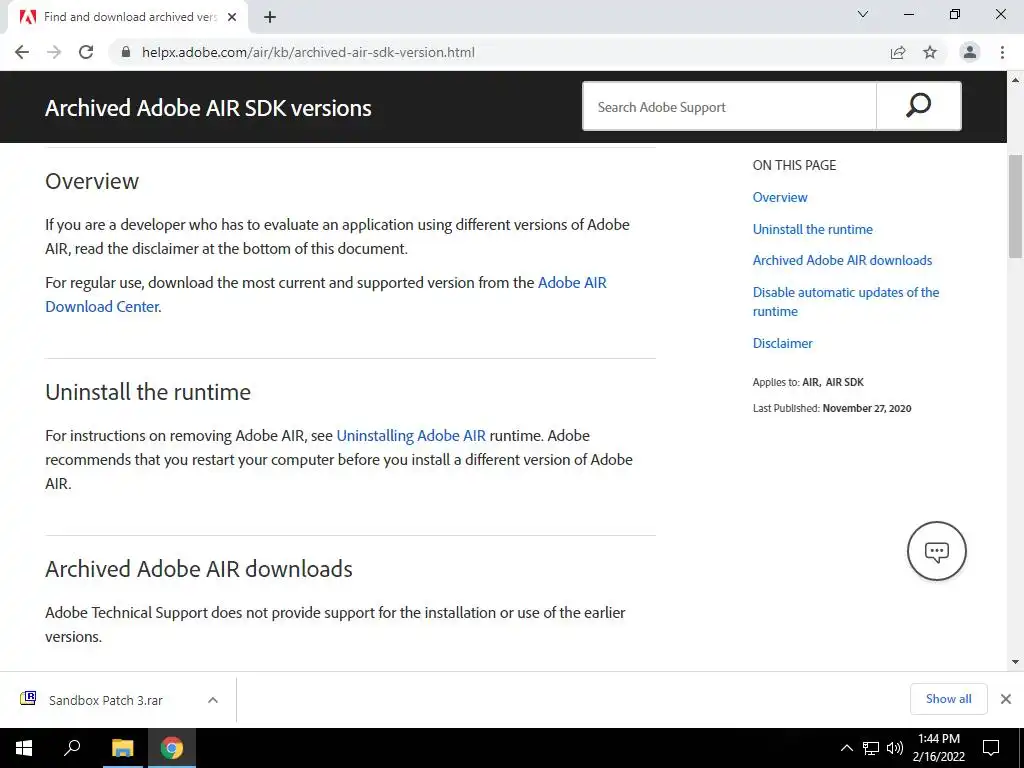Open the notification center icon

pos(991,748)
